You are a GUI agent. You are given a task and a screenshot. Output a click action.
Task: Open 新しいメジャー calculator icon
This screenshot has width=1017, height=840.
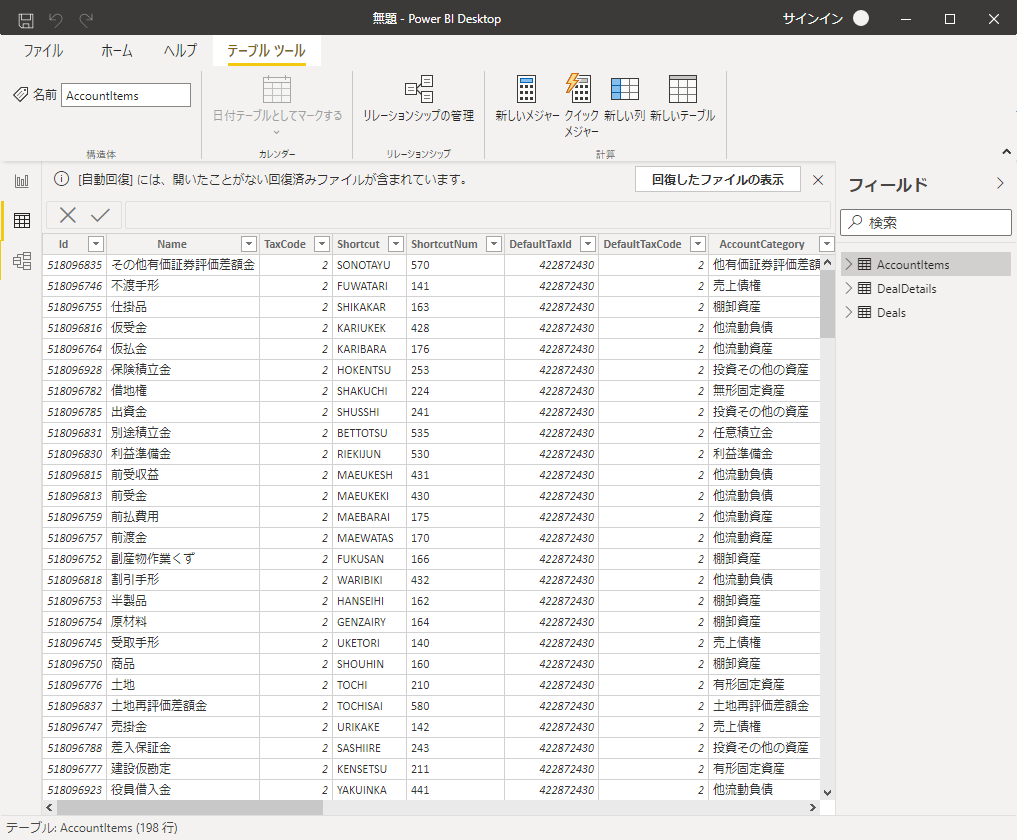tap(527, 90)
